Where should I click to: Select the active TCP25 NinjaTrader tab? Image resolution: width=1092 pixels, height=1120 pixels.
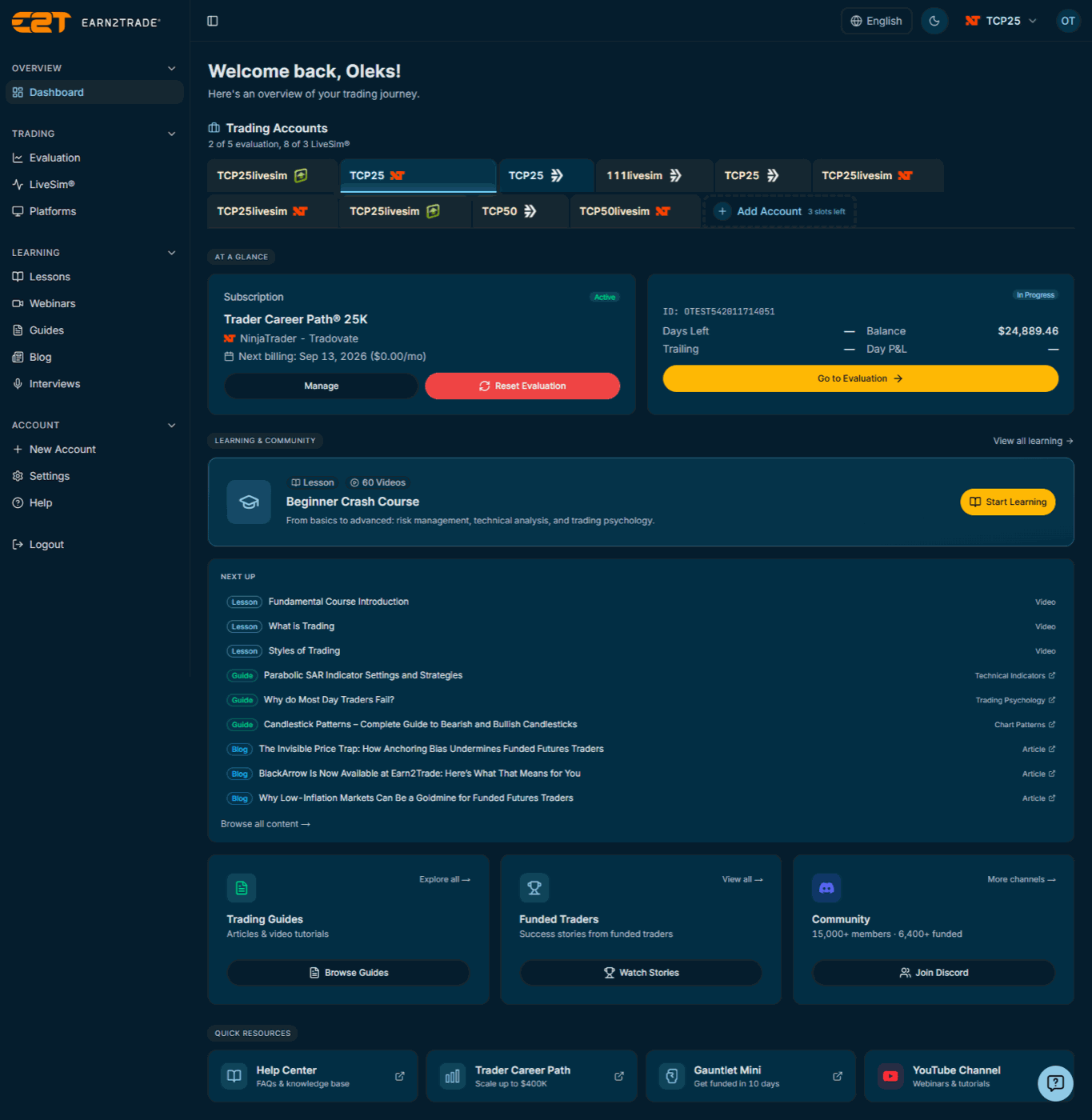coord(418,176)
